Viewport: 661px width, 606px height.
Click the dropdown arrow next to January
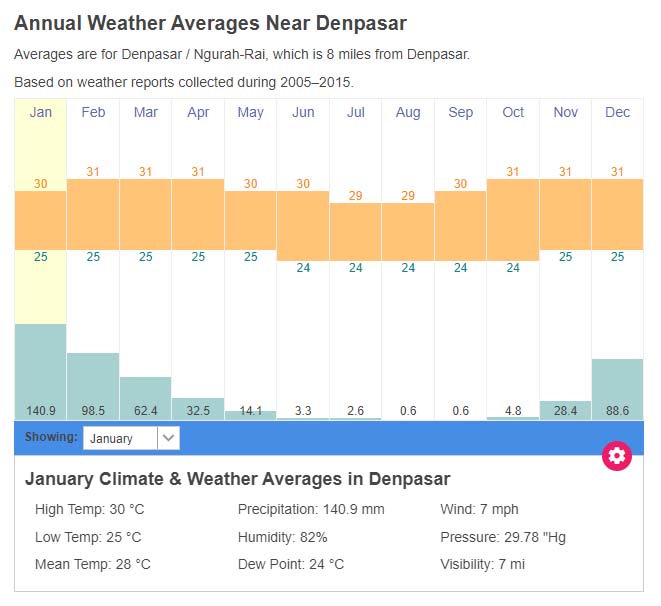click(168, 438)
